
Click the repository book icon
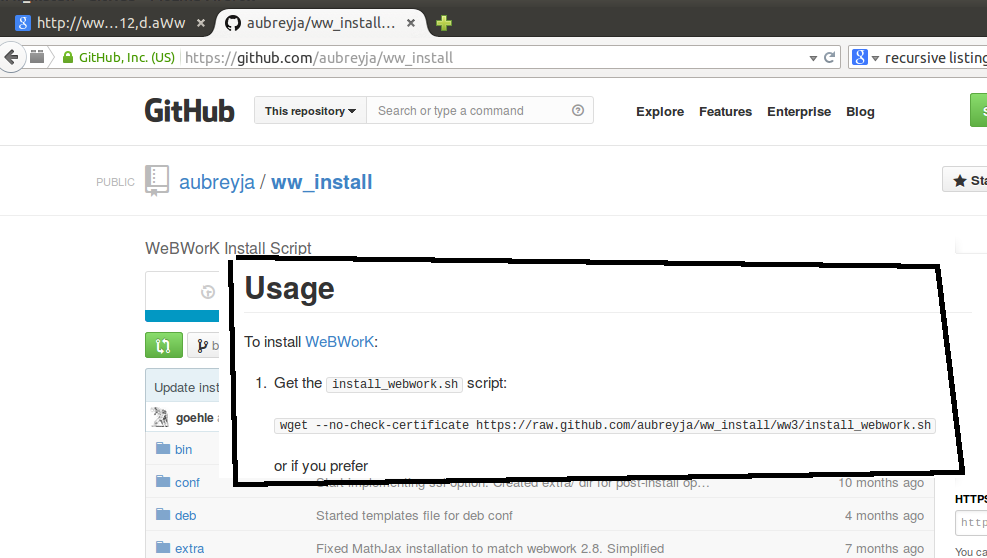click(157, 181)
